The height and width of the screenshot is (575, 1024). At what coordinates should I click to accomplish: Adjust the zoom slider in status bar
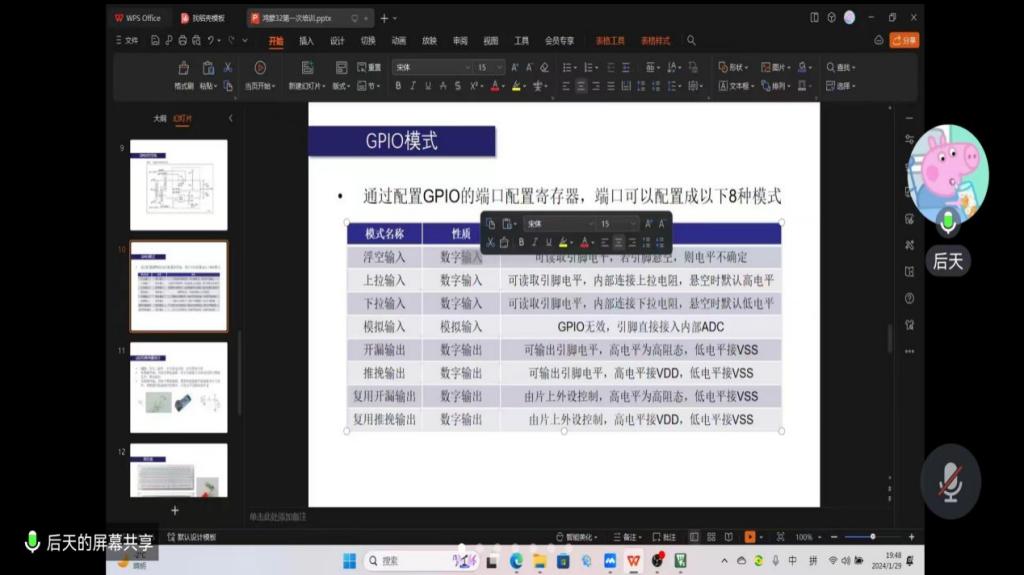point(872,537)
